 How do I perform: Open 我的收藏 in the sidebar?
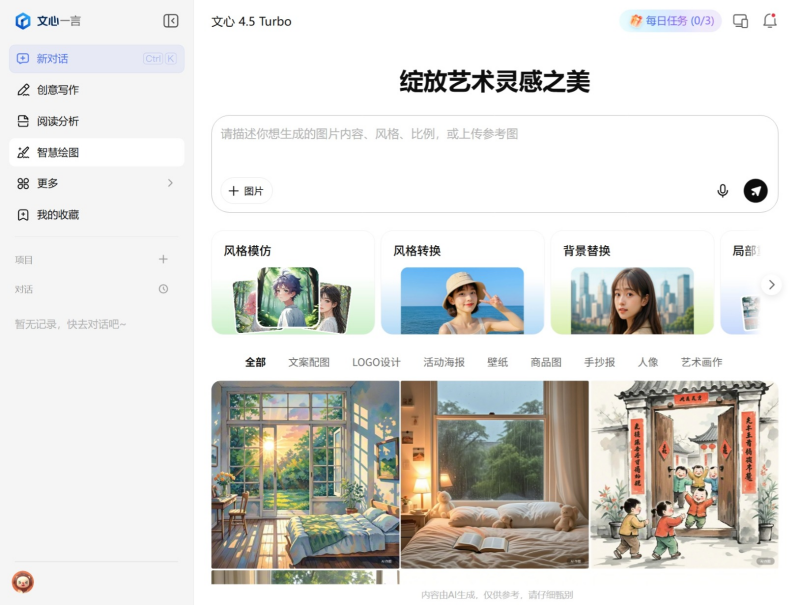click(x=58, y=215)
